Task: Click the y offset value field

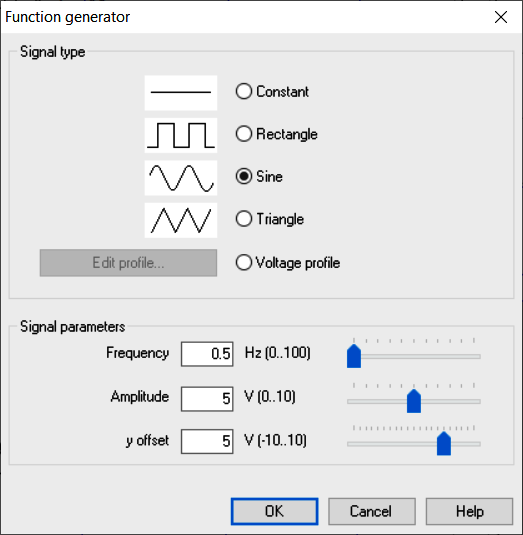Action: point(207,441)
